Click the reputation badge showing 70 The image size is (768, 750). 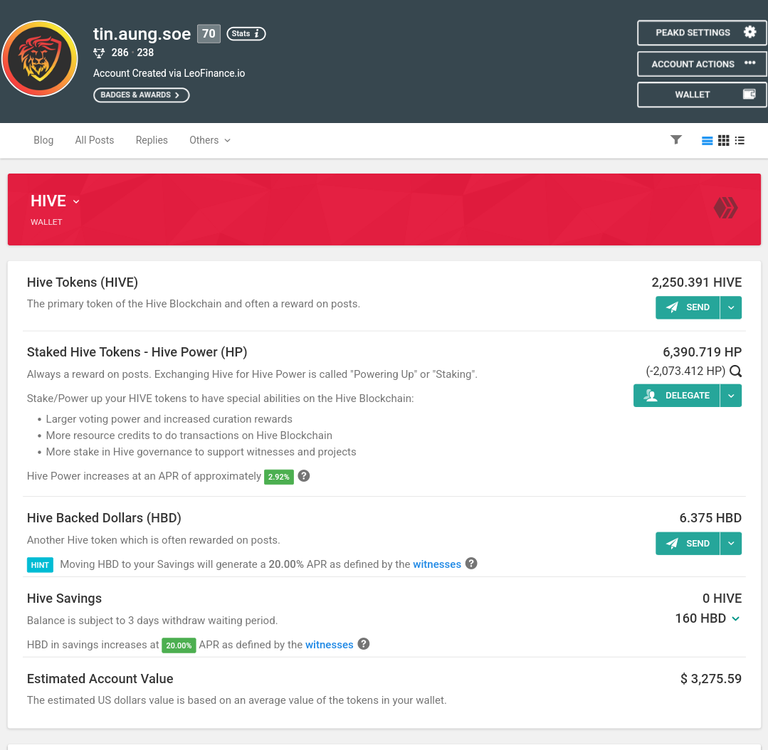(209, 34)
